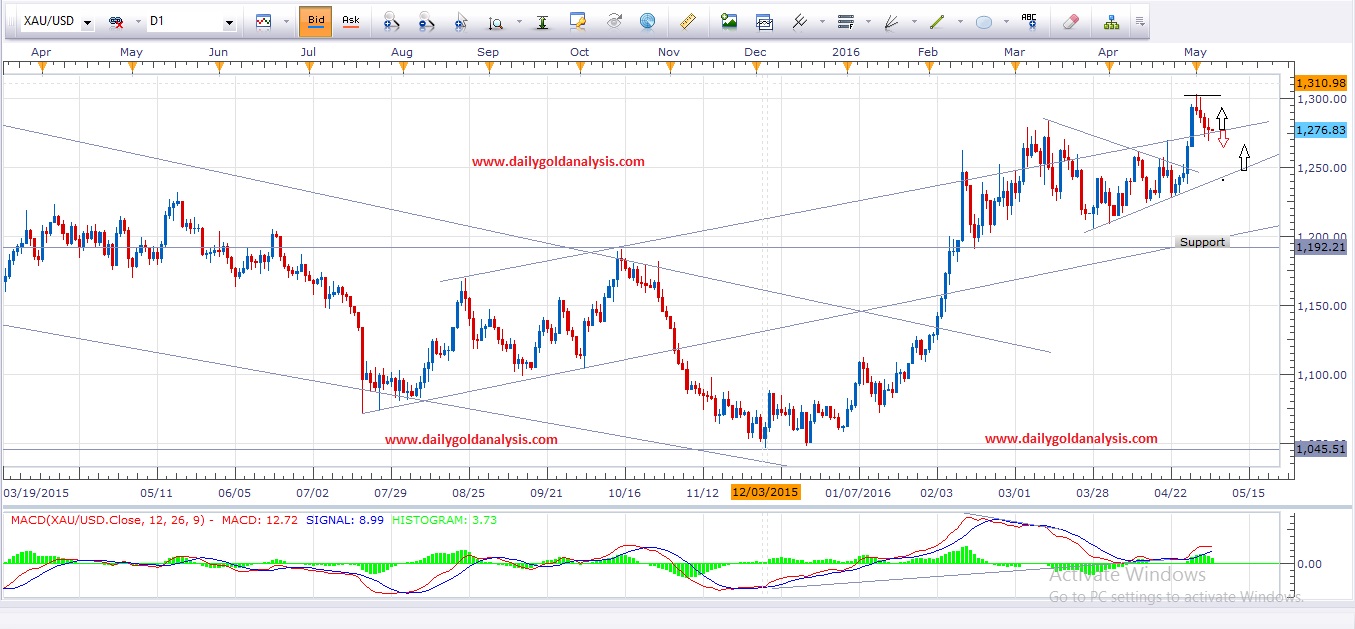Select the 12/03/2015 date marker

click(x=767, y=492)
